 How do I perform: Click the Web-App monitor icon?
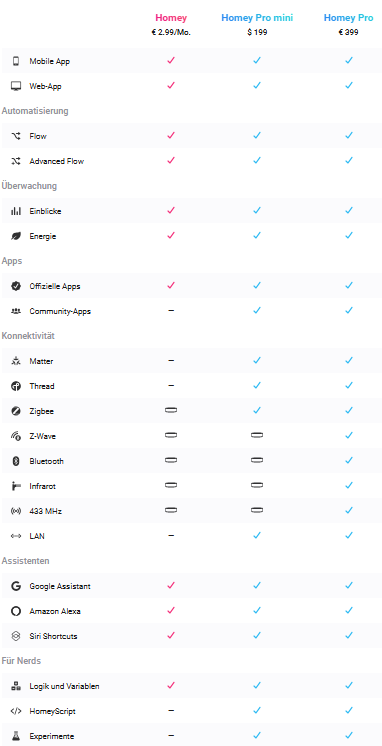click(16, 86)
